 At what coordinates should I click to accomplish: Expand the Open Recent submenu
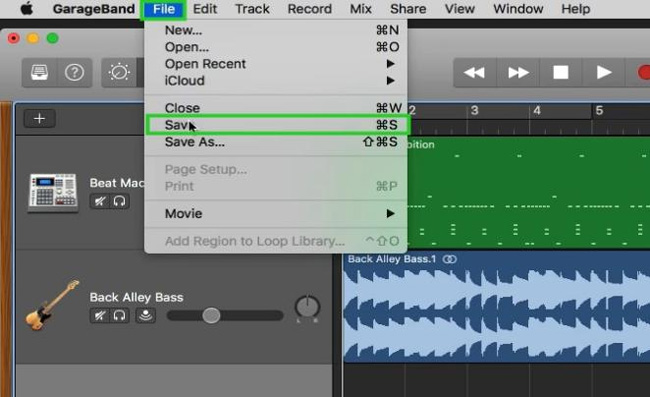tap(276, 64)
